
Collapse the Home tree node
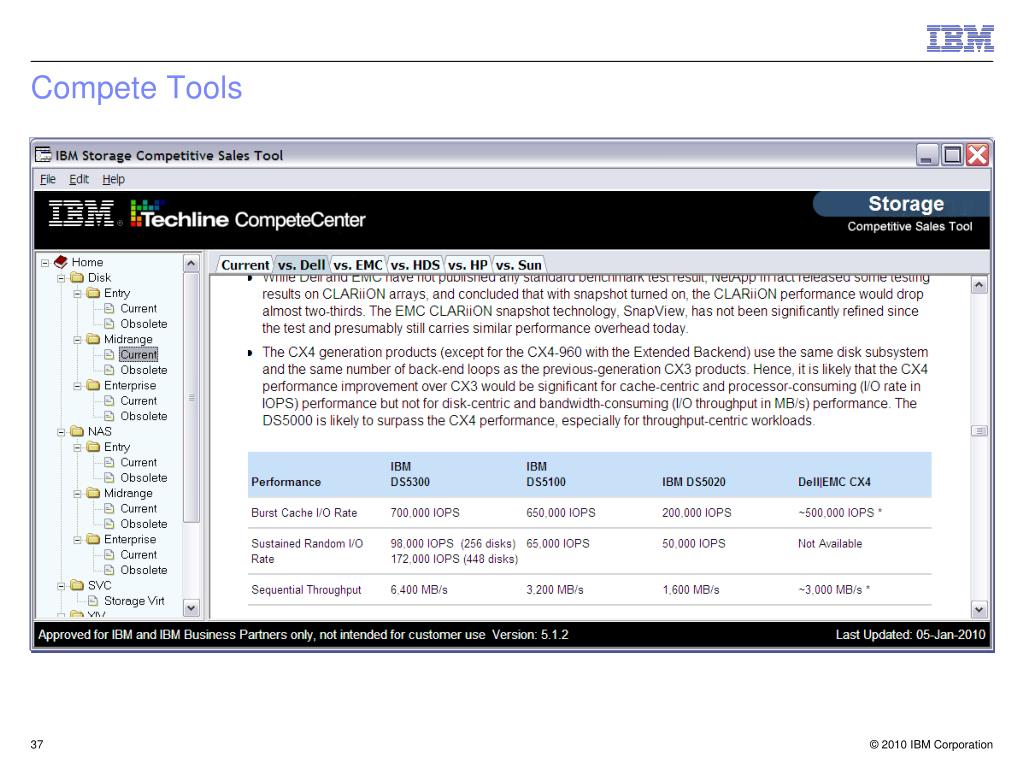(45, 263)
